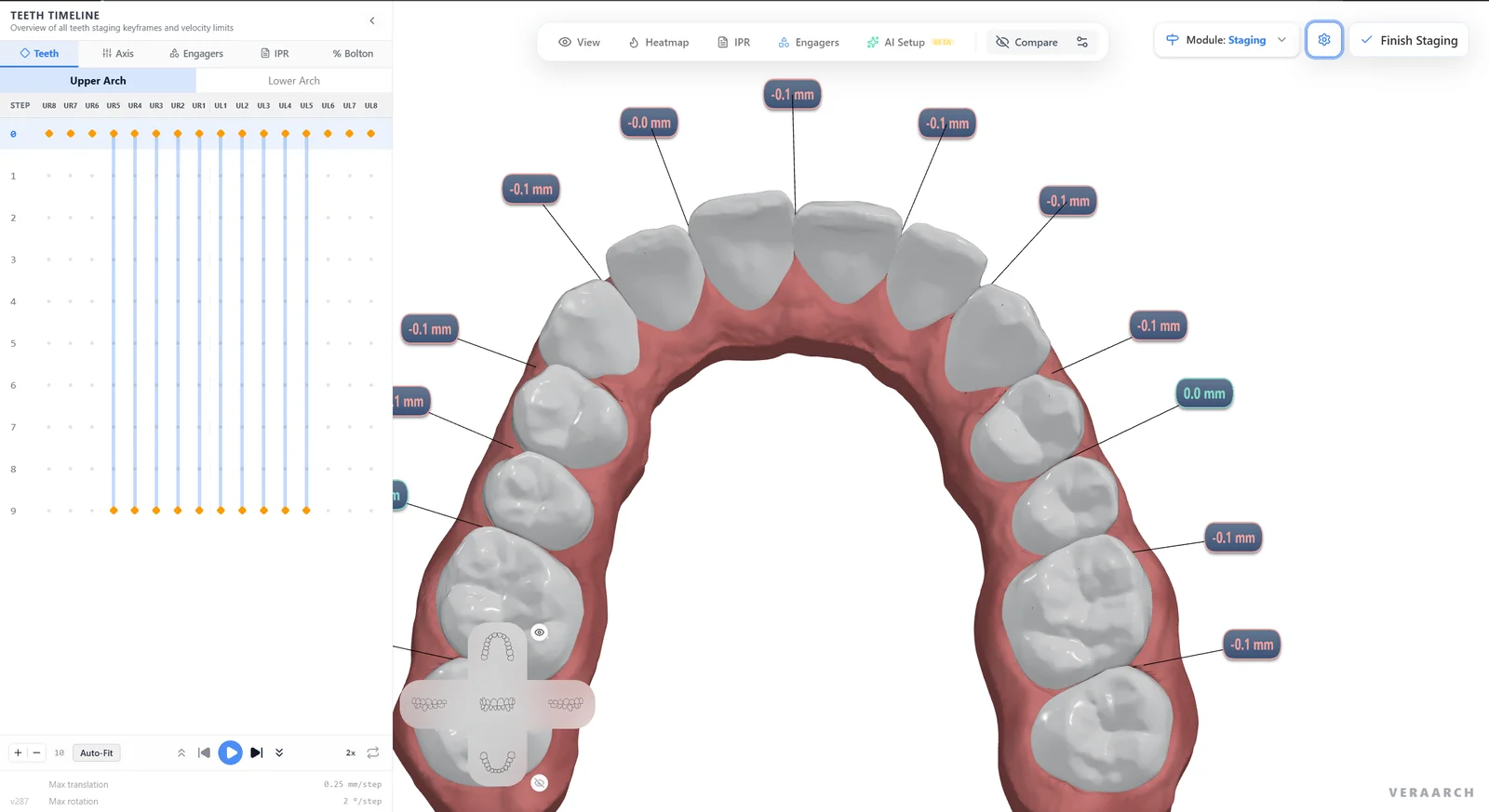Open the View toolbar option
1489x812 pixels.
pyautogui.click(x=579, y=42)
